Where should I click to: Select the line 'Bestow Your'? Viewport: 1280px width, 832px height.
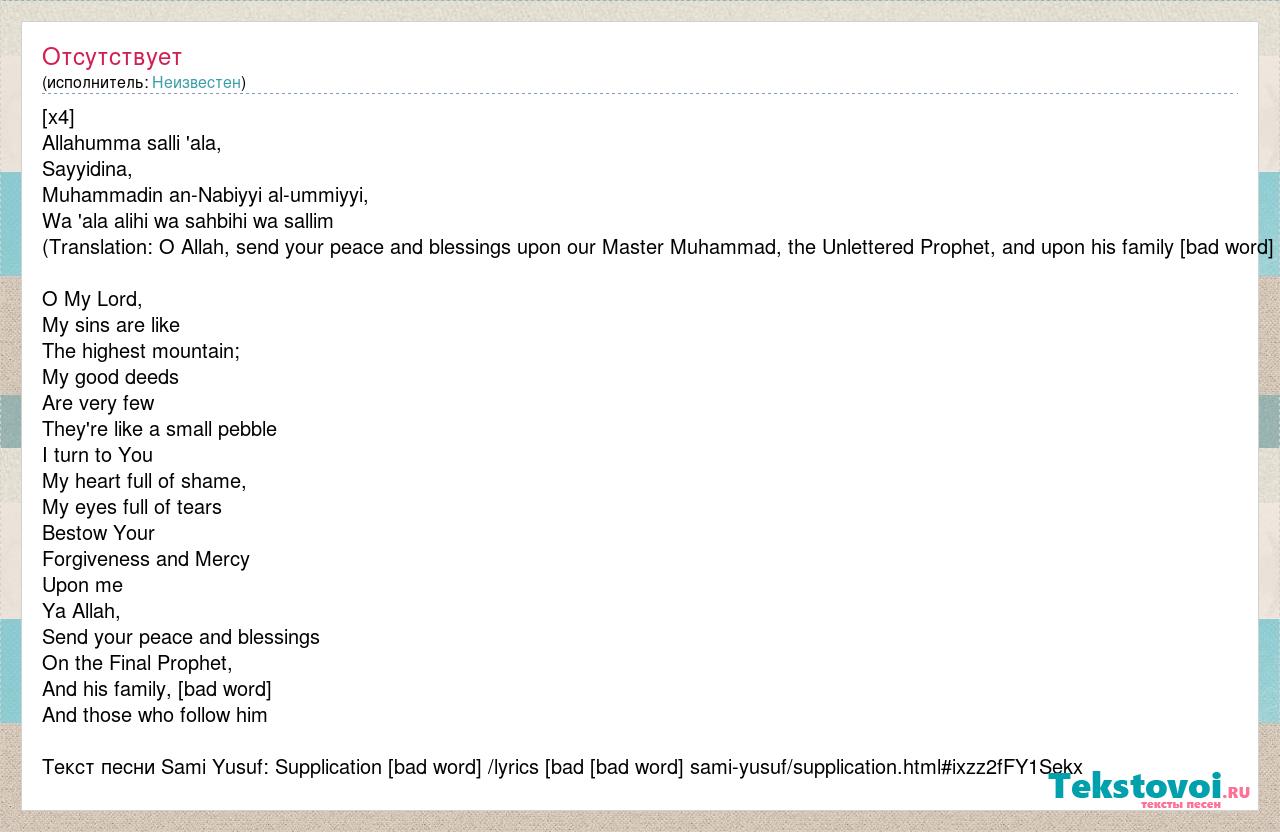(98, 533)
